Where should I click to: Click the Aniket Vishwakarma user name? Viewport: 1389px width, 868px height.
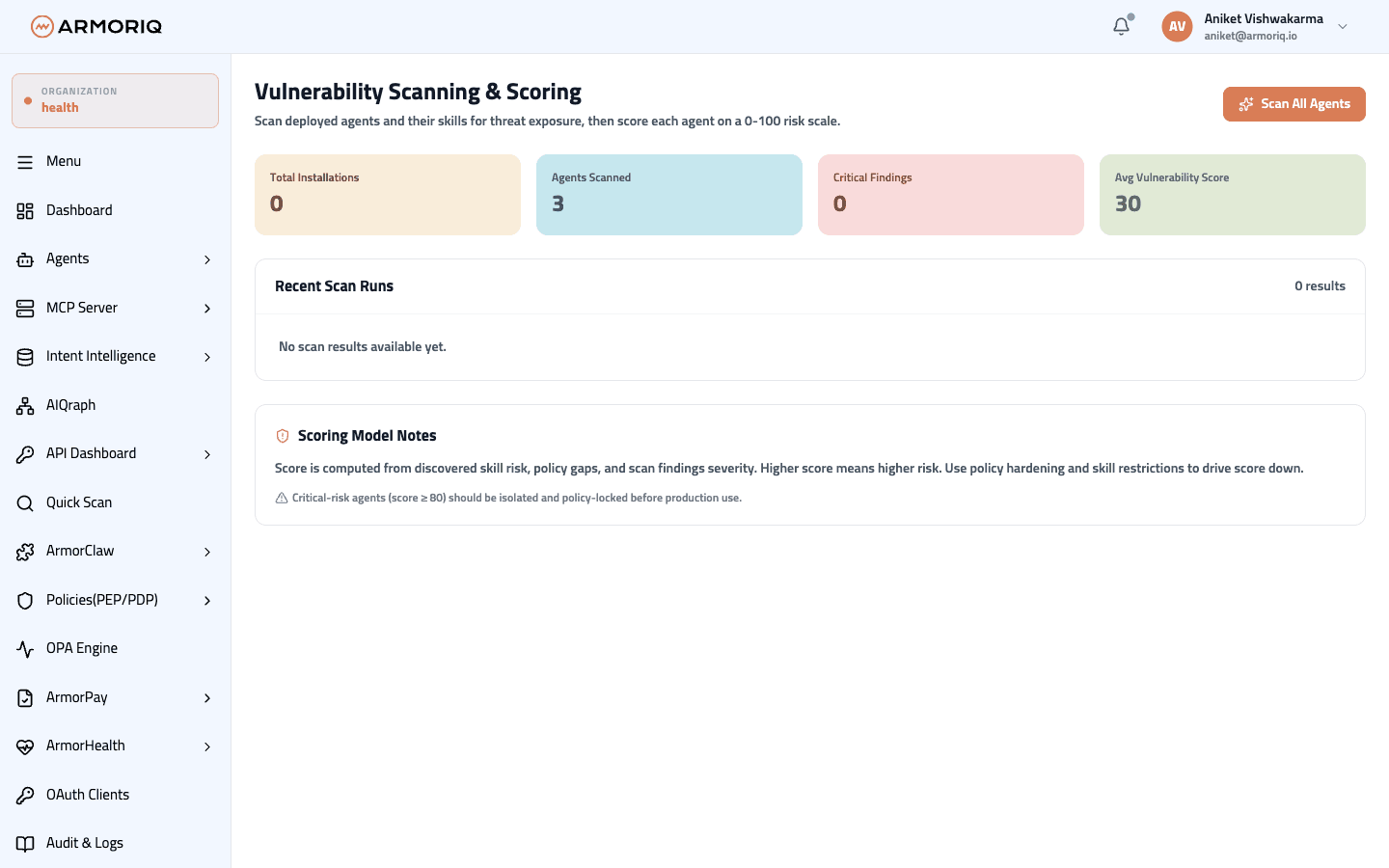tap(1264, 18)
